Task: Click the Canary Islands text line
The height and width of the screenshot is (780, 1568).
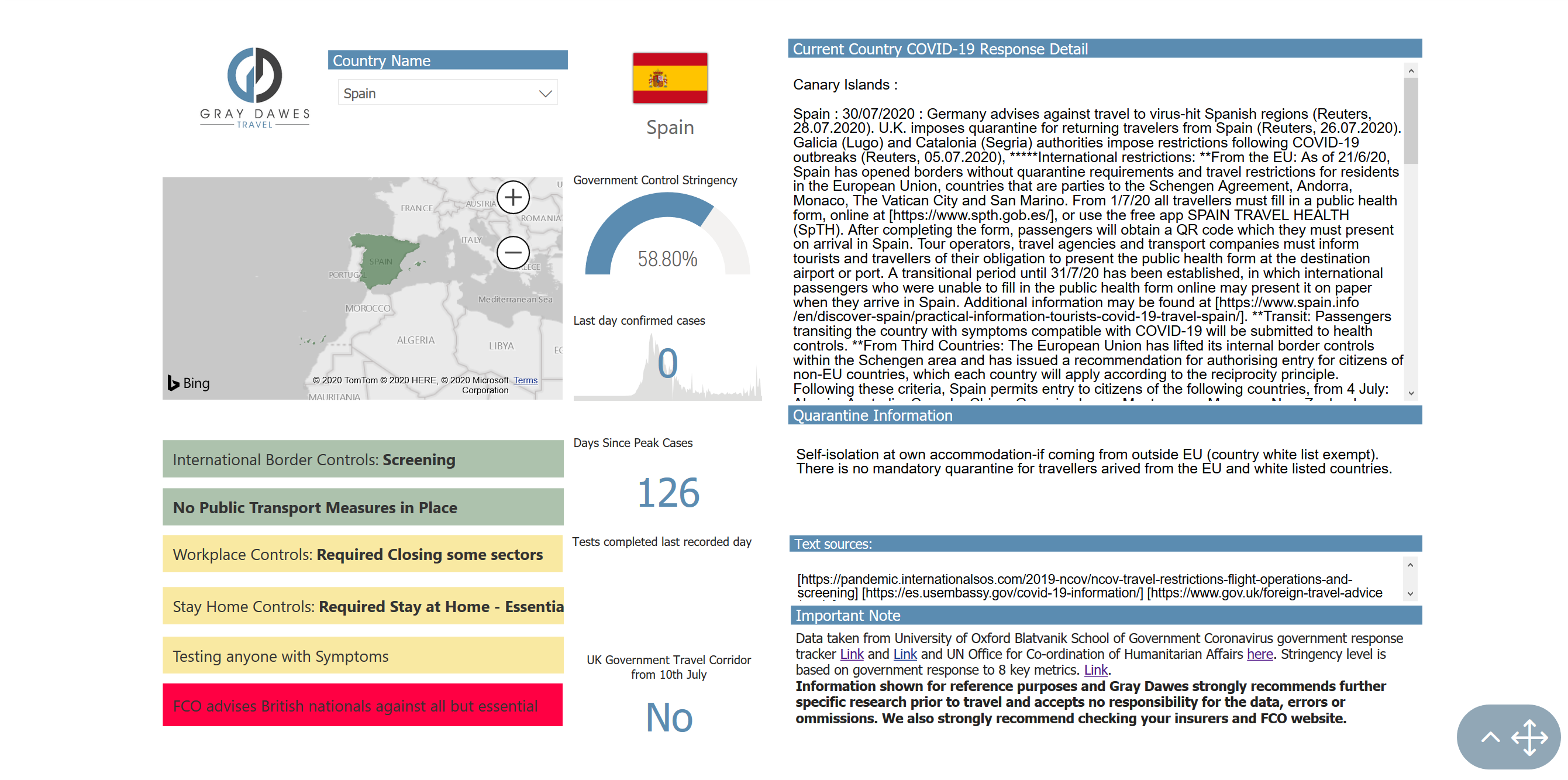Action: pos(845,85)
